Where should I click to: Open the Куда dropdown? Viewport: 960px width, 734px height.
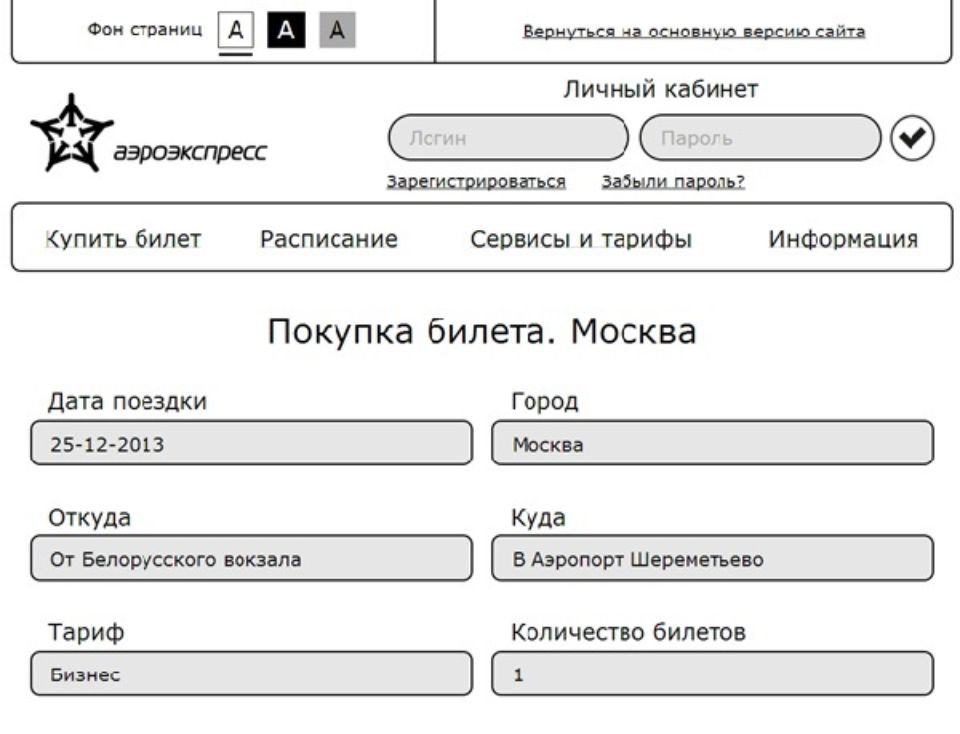coord(713,558)
